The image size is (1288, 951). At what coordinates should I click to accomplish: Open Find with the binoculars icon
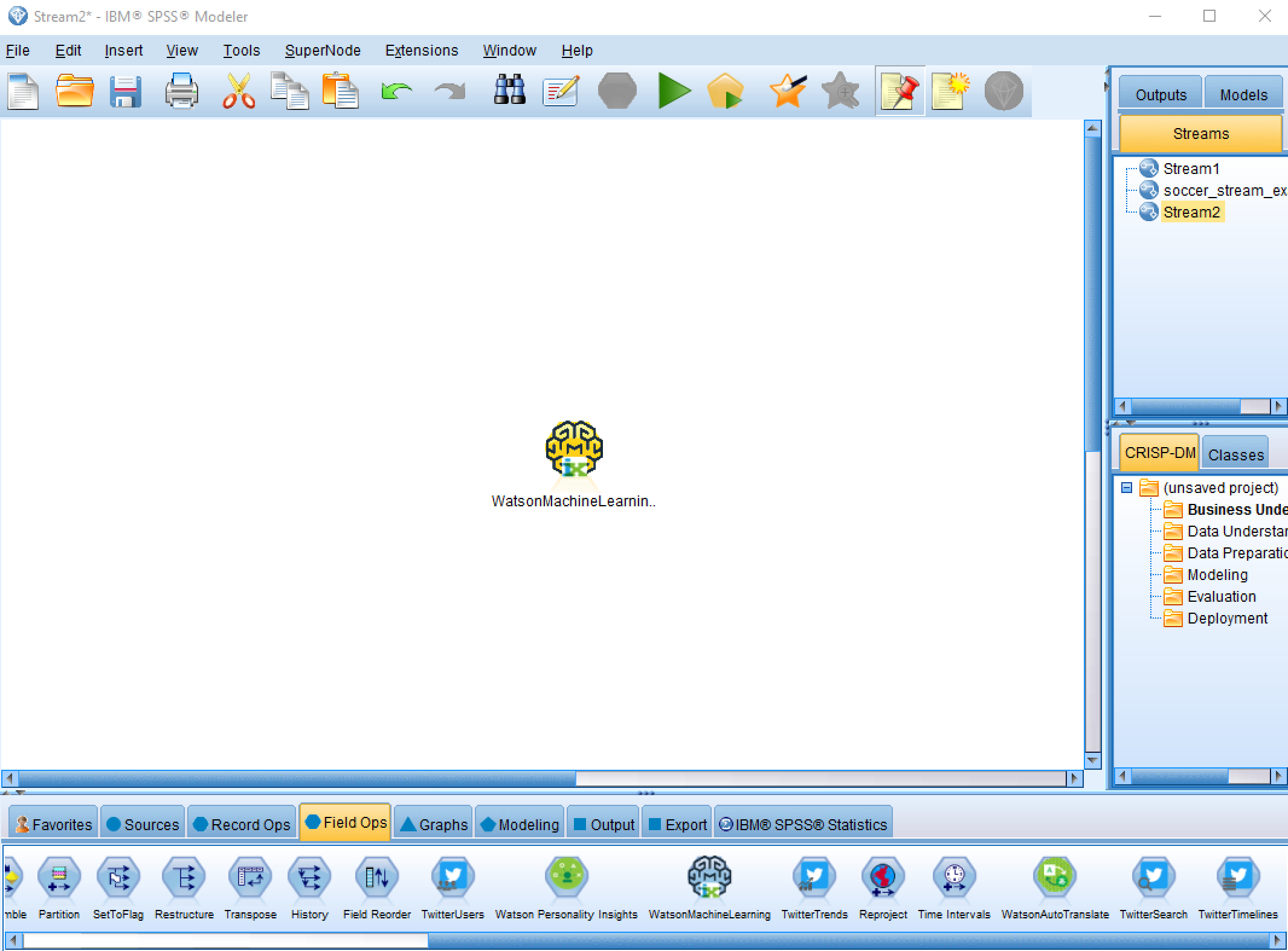pyautogui.click(x=509, y=90)
